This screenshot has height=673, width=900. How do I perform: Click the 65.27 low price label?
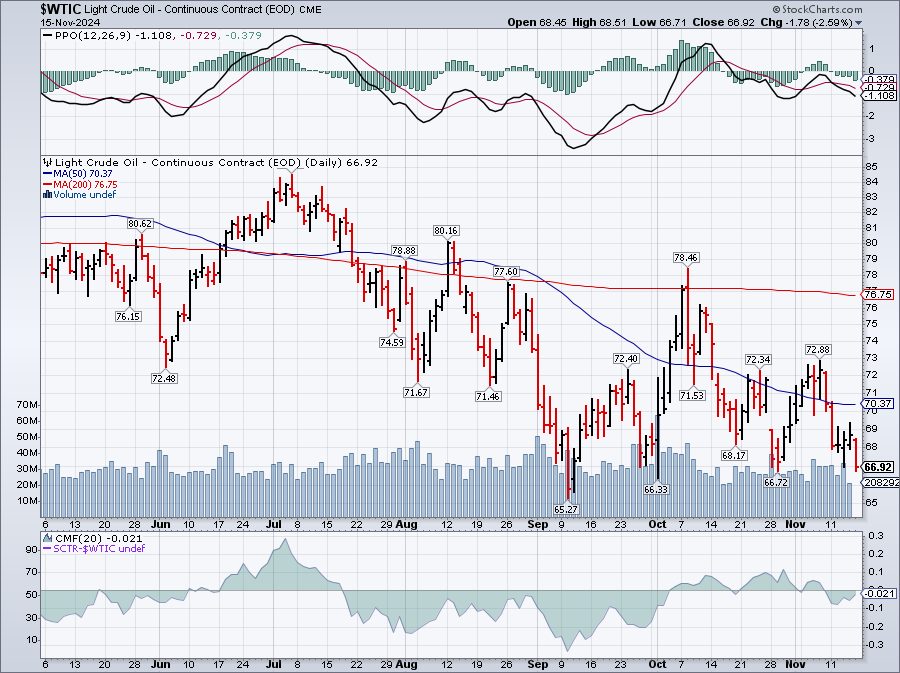click(x=568, y=509)
